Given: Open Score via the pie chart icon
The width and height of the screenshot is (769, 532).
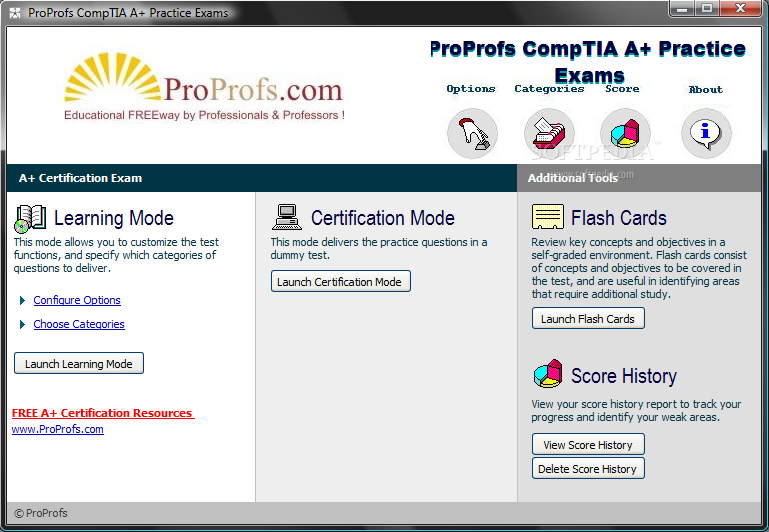Looking at the screenshot, I should pyautogui.click(x=625, y=133).
